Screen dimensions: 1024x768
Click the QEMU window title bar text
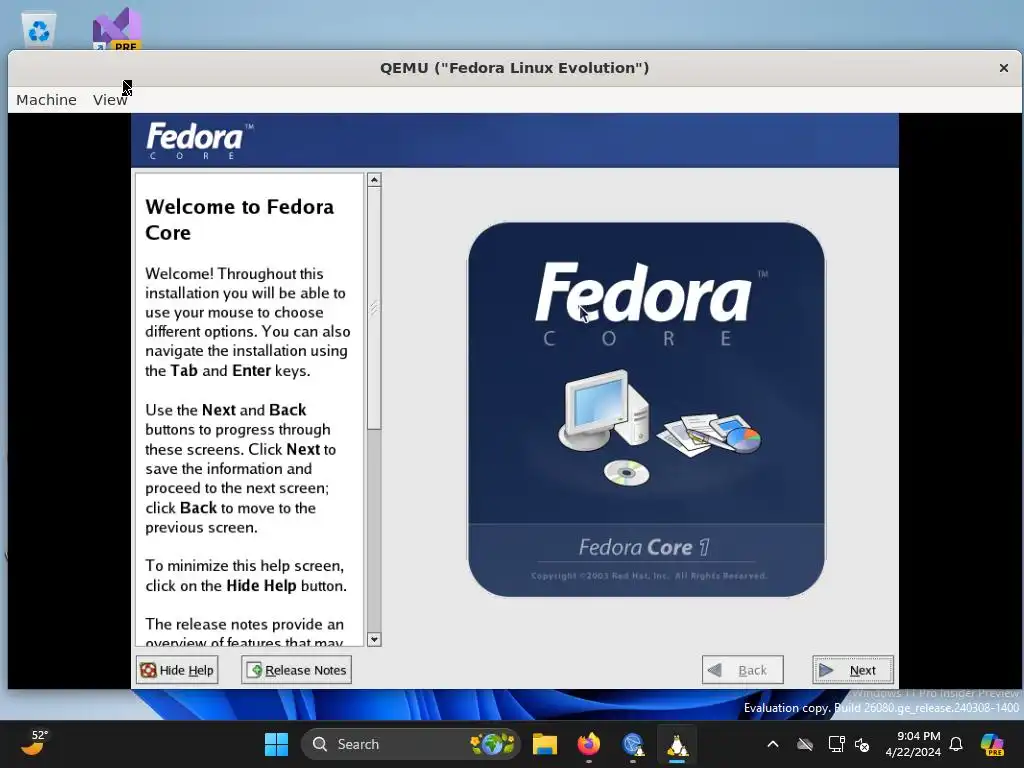coord(515,68)
